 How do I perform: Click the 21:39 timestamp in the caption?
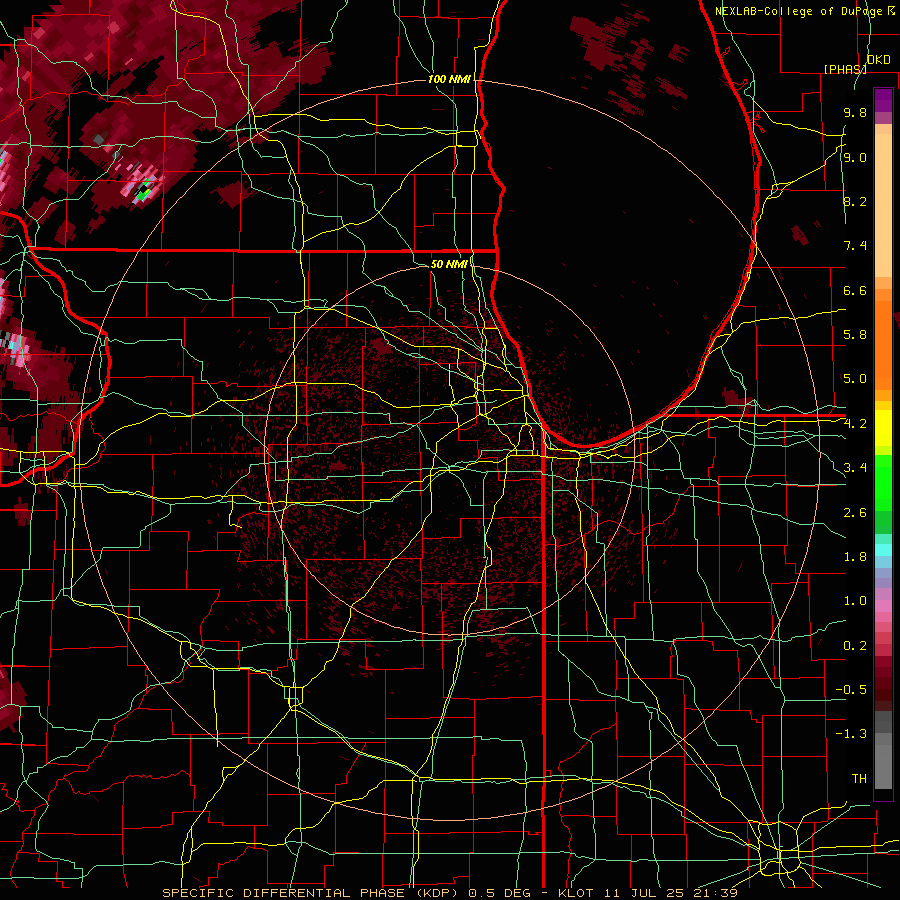point(715,893)
